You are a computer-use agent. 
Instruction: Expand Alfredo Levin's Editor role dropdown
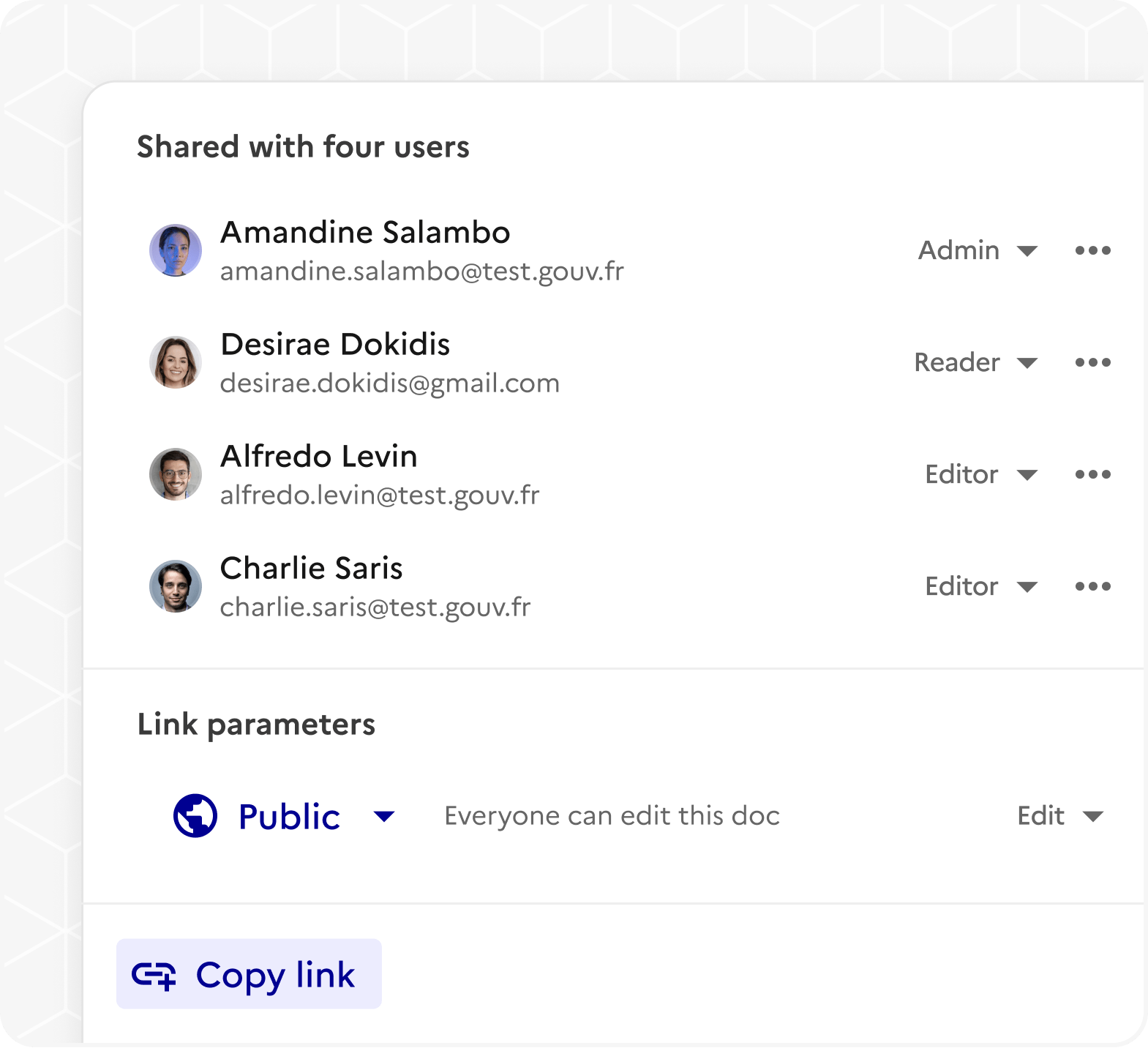coord(980,474)
